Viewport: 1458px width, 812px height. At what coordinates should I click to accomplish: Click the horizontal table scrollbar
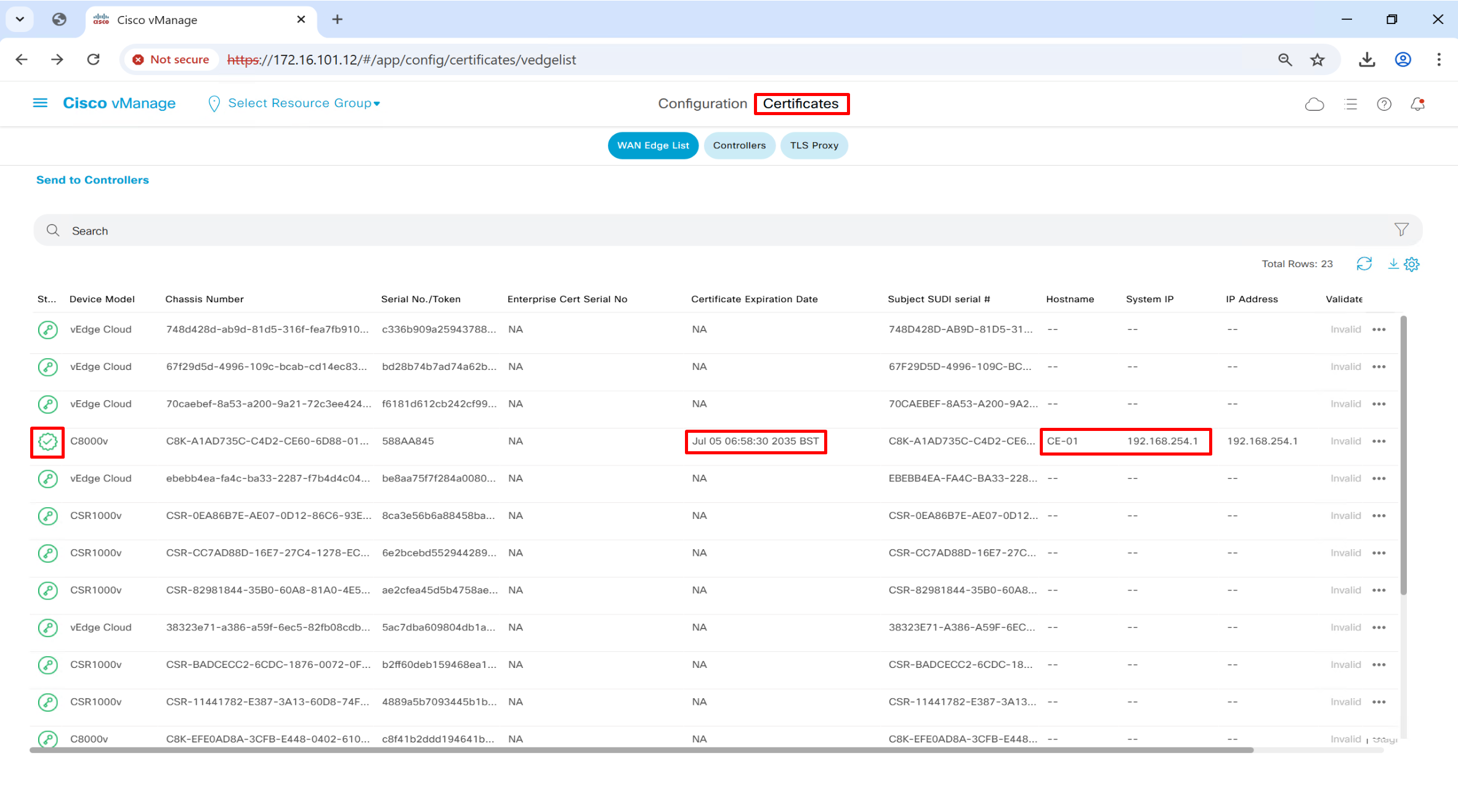641,750
